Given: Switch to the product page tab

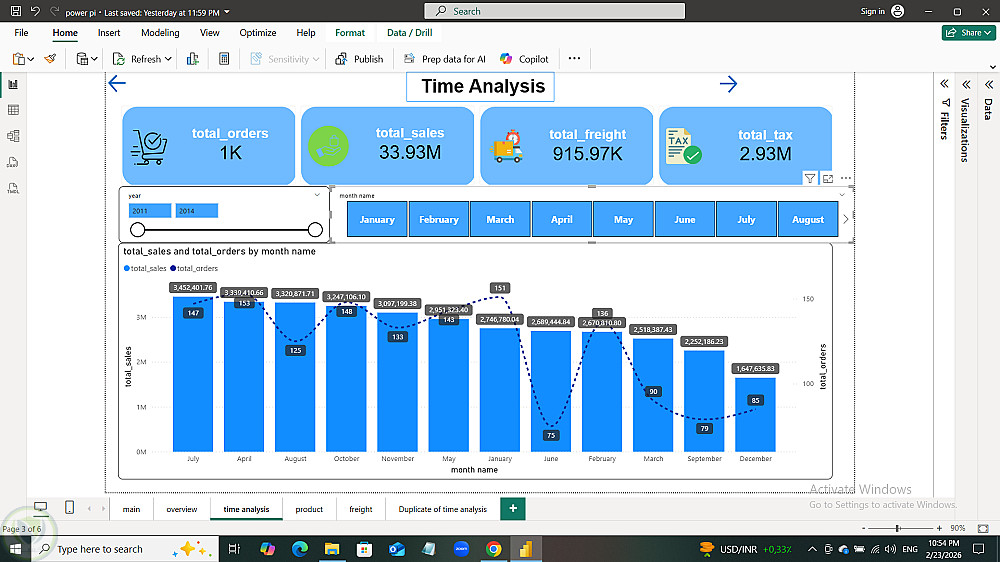Looking at the screenshot, I should click(309, 509).
